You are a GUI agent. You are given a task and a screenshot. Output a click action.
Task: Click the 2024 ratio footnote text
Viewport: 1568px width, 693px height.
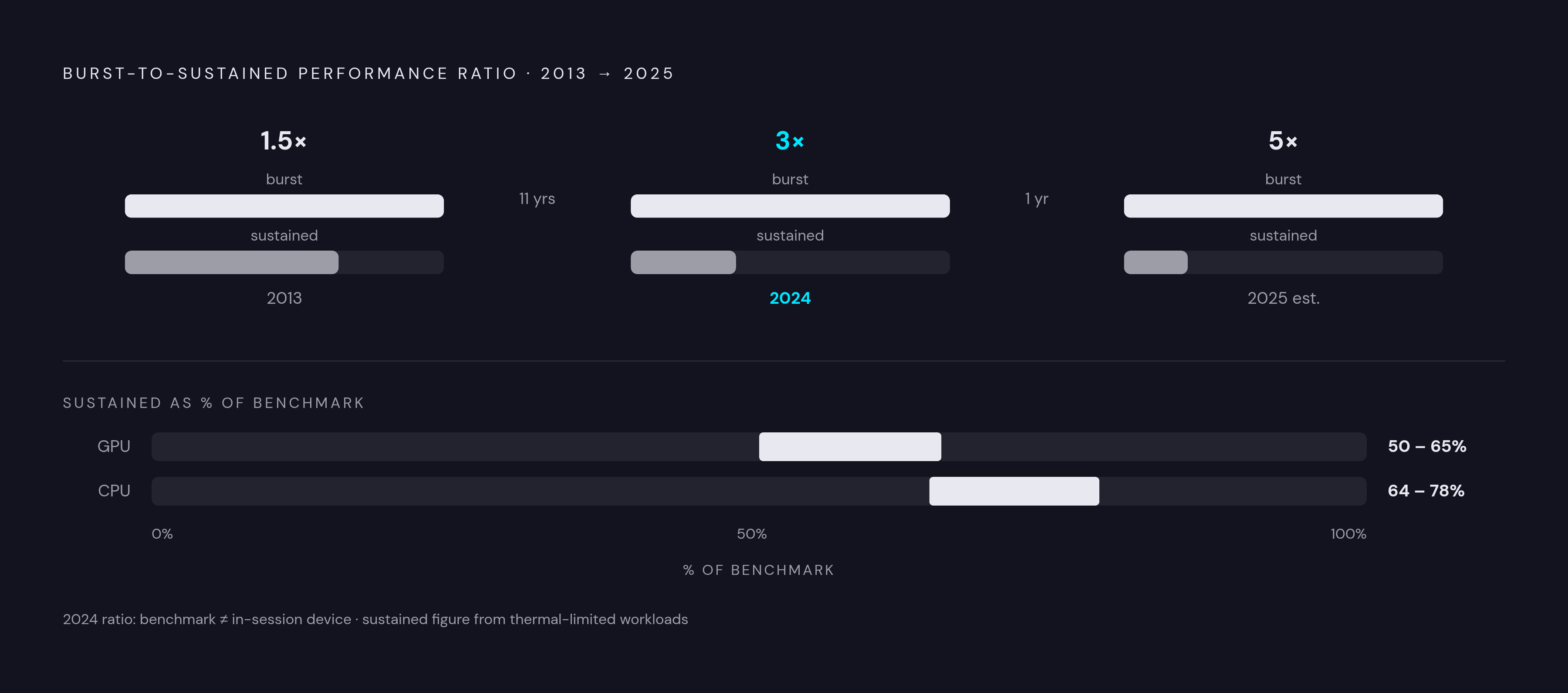[375, 619]
